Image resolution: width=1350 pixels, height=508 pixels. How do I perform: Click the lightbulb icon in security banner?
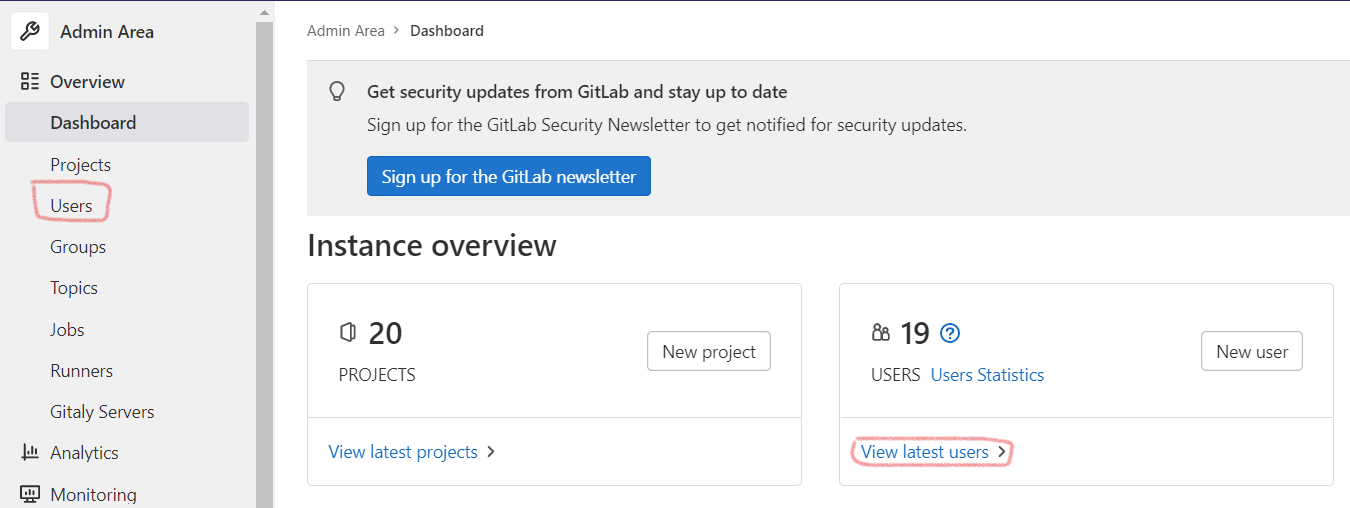(338, 92)
